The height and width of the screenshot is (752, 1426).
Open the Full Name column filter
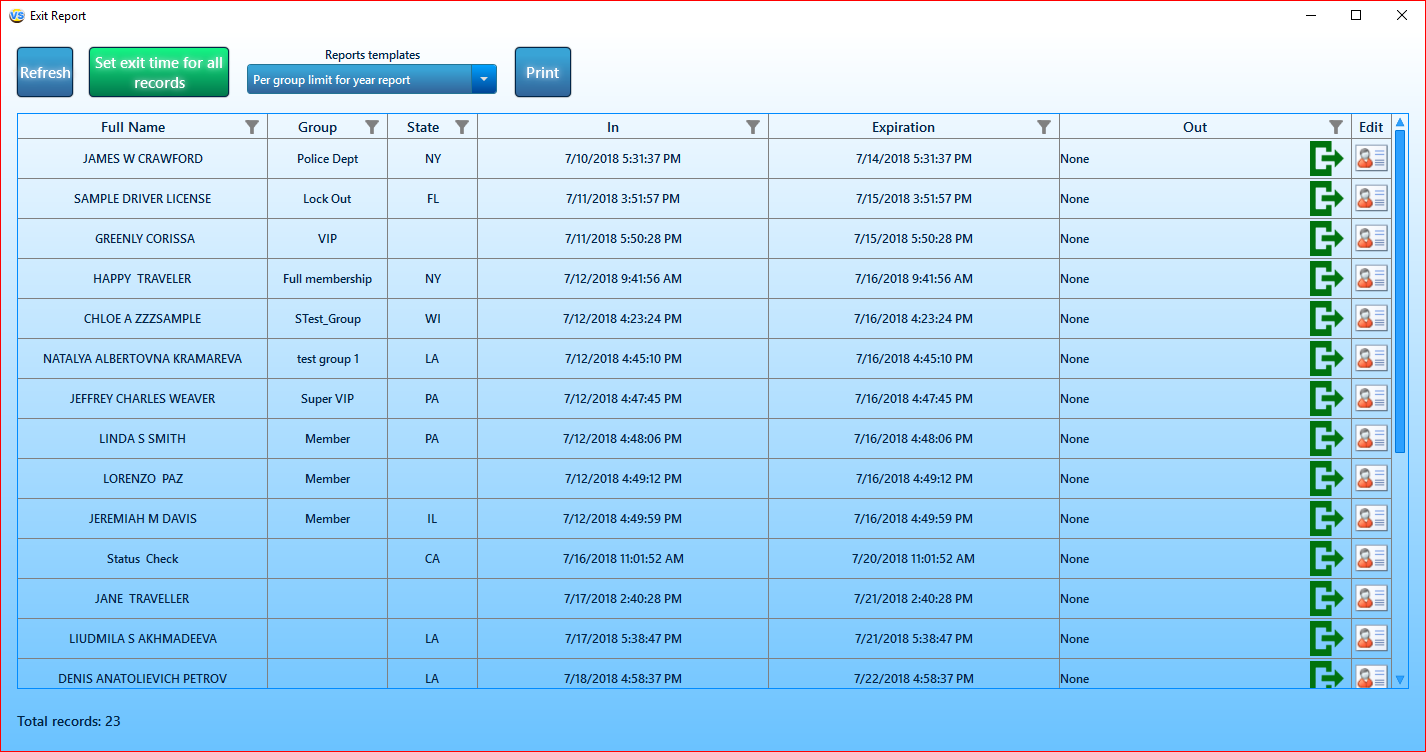252,127
